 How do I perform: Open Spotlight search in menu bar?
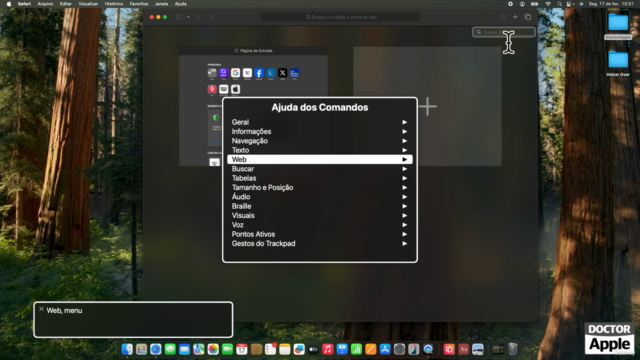tap(560, 4)
